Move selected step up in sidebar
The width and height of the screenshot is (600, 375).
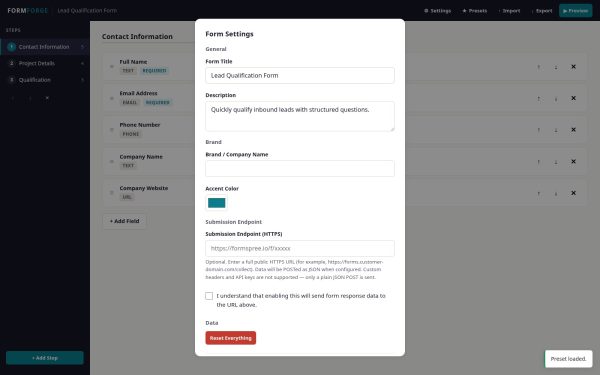13,98
